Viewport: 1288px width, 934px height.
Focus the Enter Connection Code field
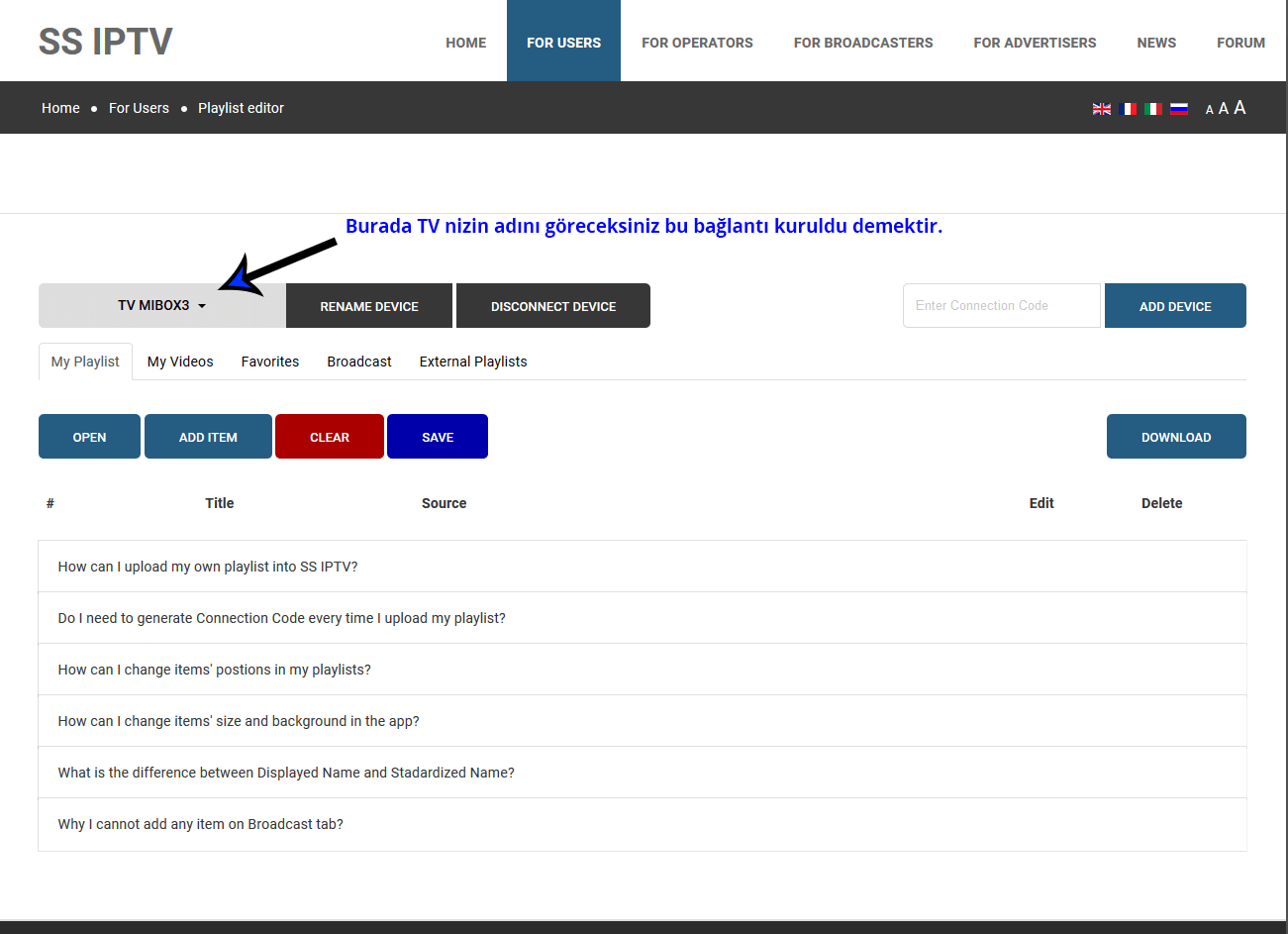(x=1001, y=305)
